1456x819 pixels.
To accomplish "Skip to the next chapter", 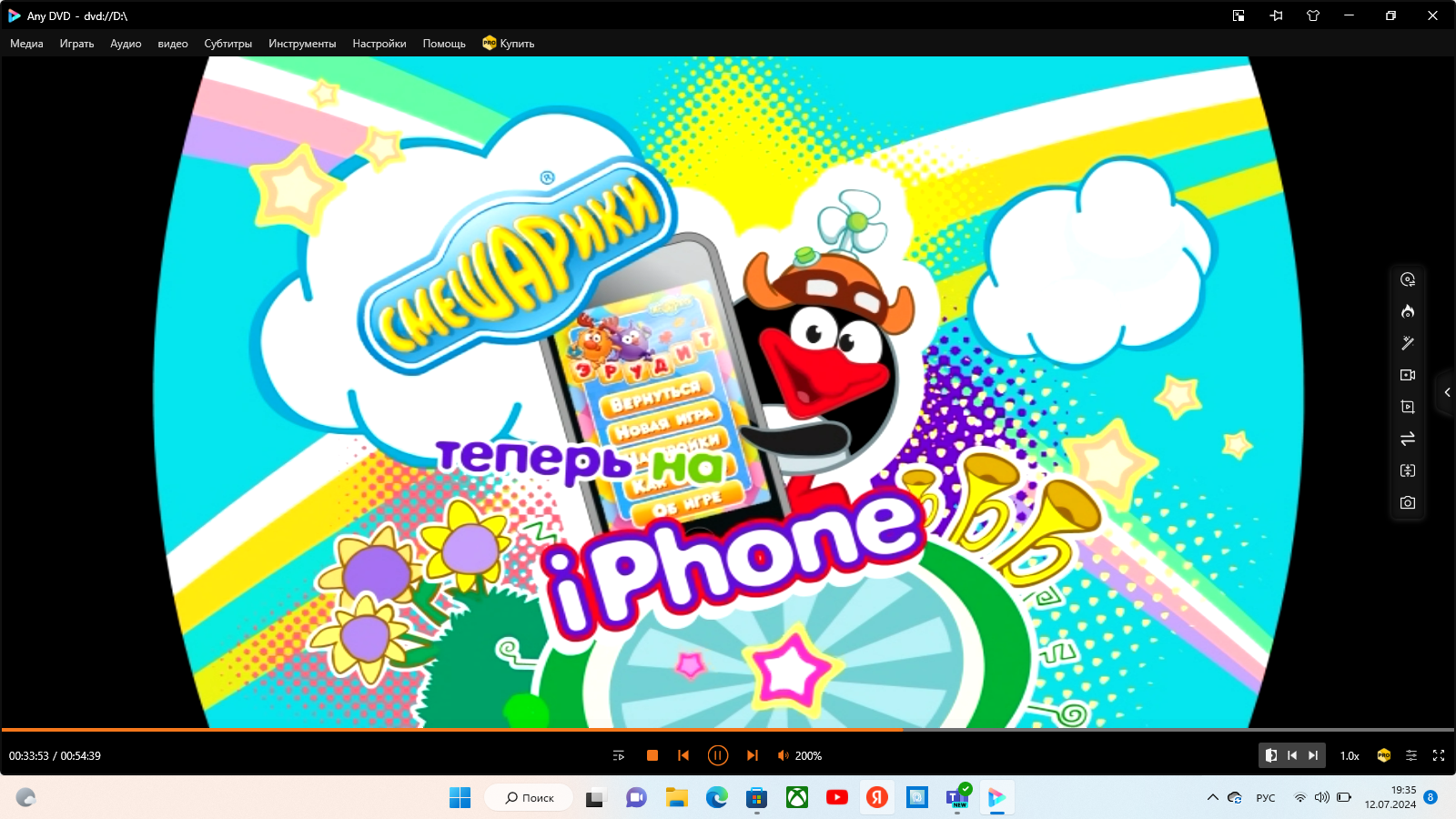I will click(752, 755).
